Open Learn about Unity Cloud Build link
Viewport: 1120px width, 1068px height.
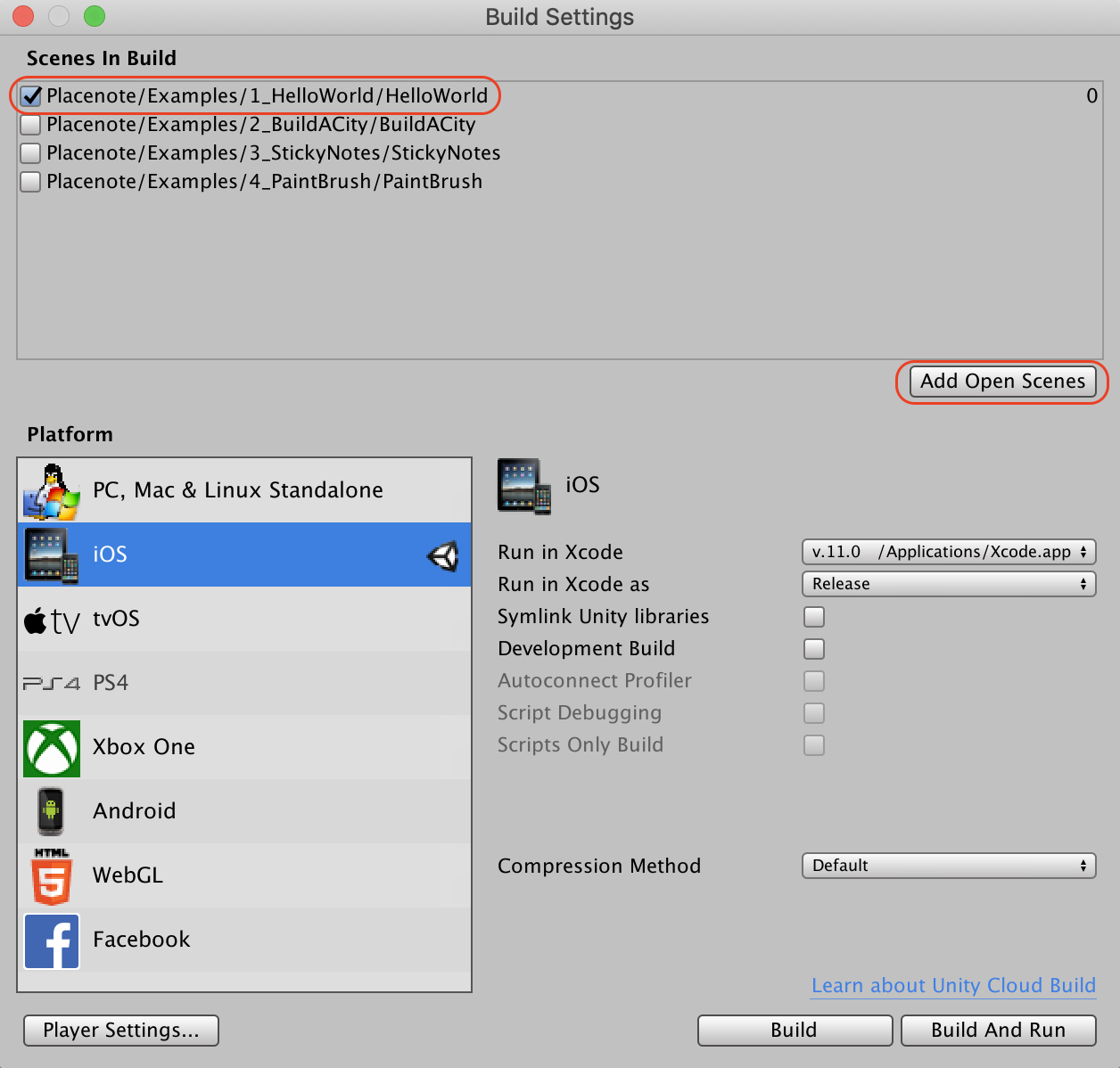tap(953, 986)
